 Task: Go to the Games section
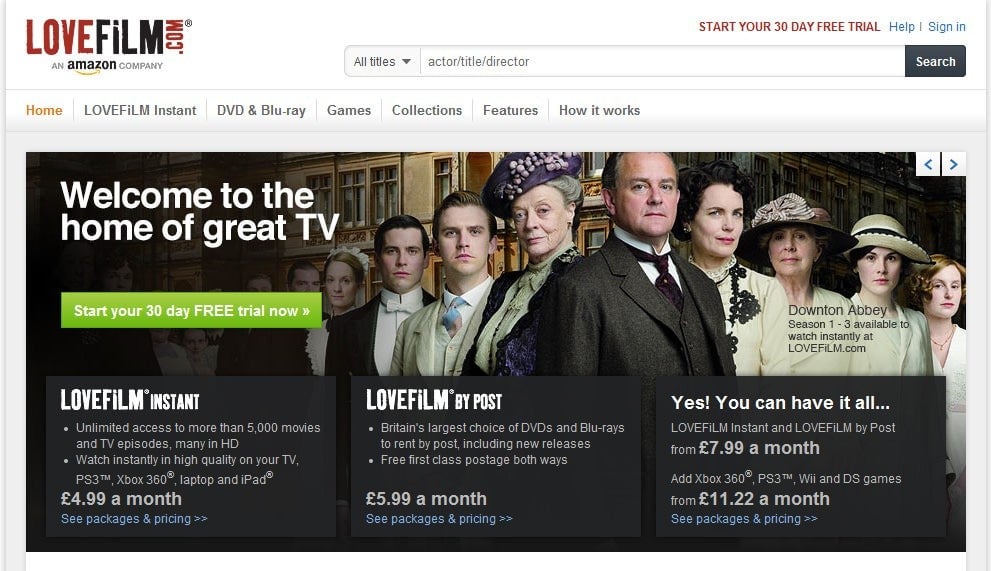coord(349,111)
